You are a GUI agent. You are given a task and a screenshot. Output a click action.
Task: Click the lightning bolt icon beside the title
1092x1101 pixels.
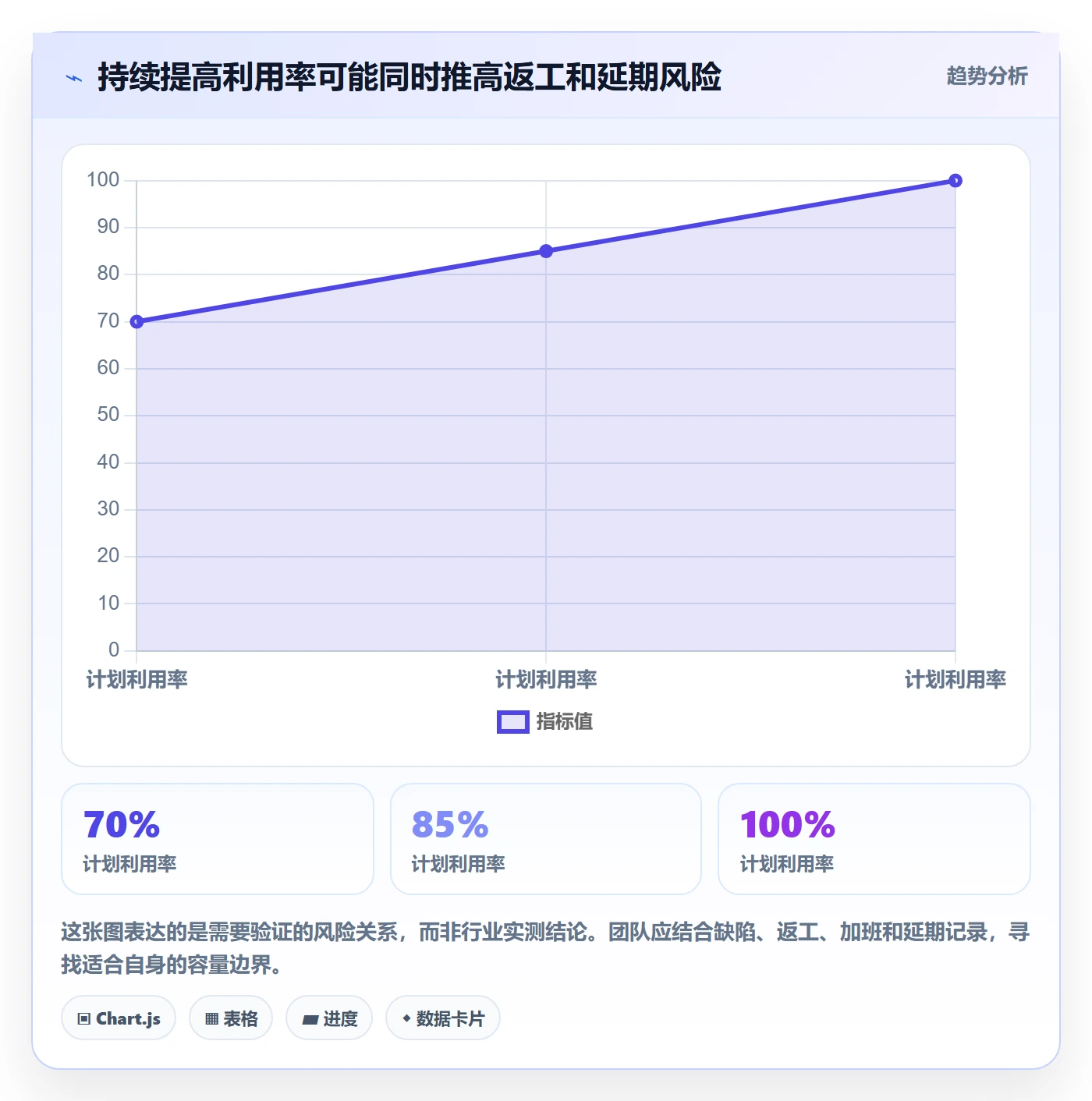[74, 78]
